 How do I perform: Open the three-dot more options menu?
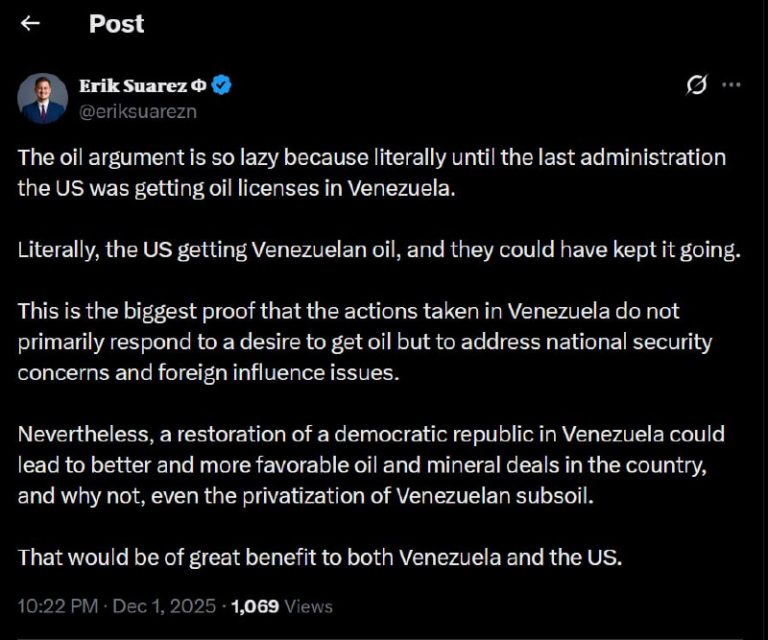coord(731,86)
